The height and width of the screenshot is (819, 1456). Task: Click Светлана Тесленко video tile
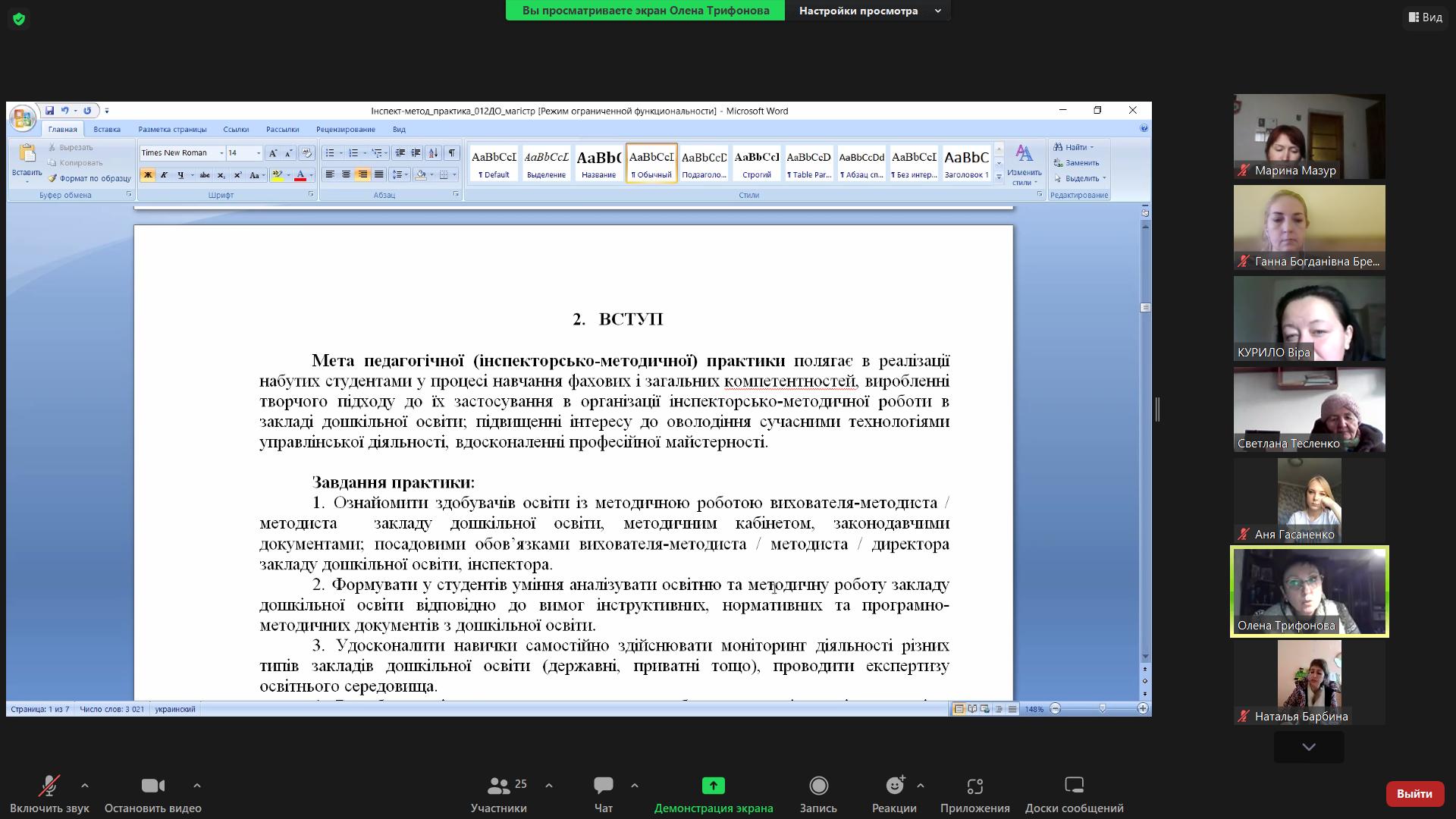point(1309,409)
